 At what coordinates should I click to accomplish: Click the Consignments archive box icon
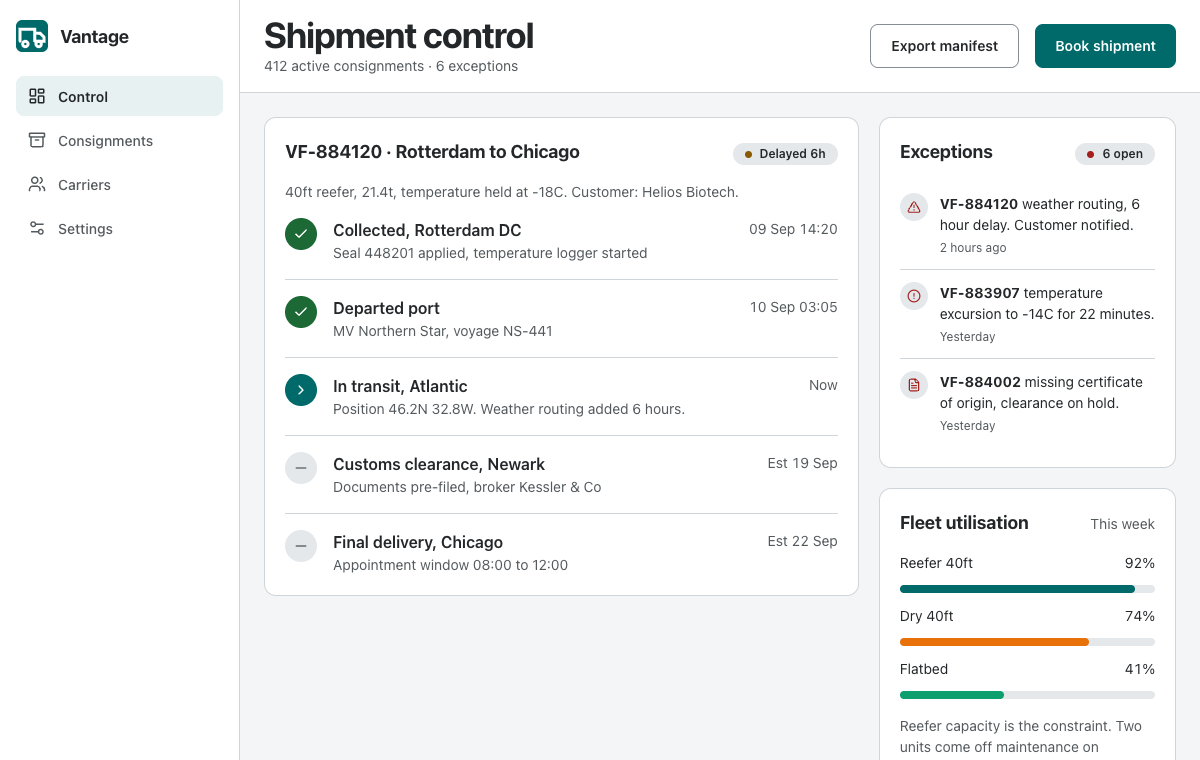37,140
